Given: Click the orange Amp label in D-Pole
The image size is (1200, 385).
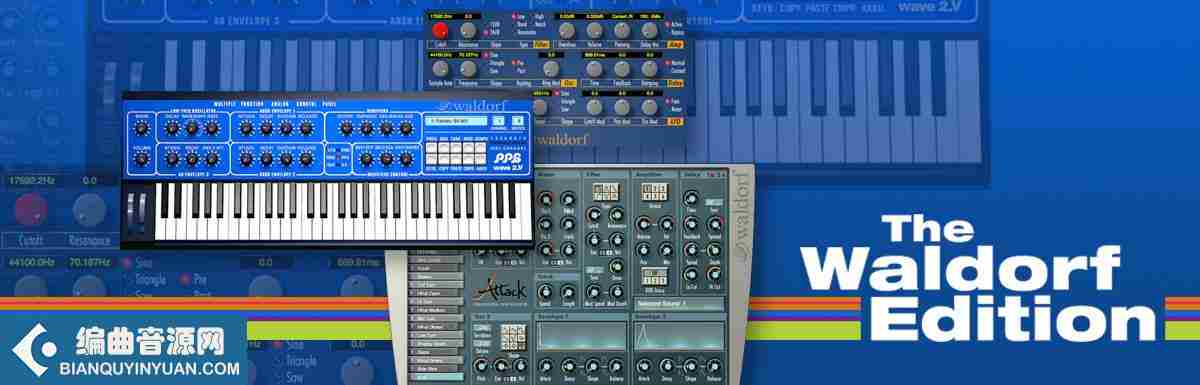Looking at the screenshot, I should coord(676,44).
